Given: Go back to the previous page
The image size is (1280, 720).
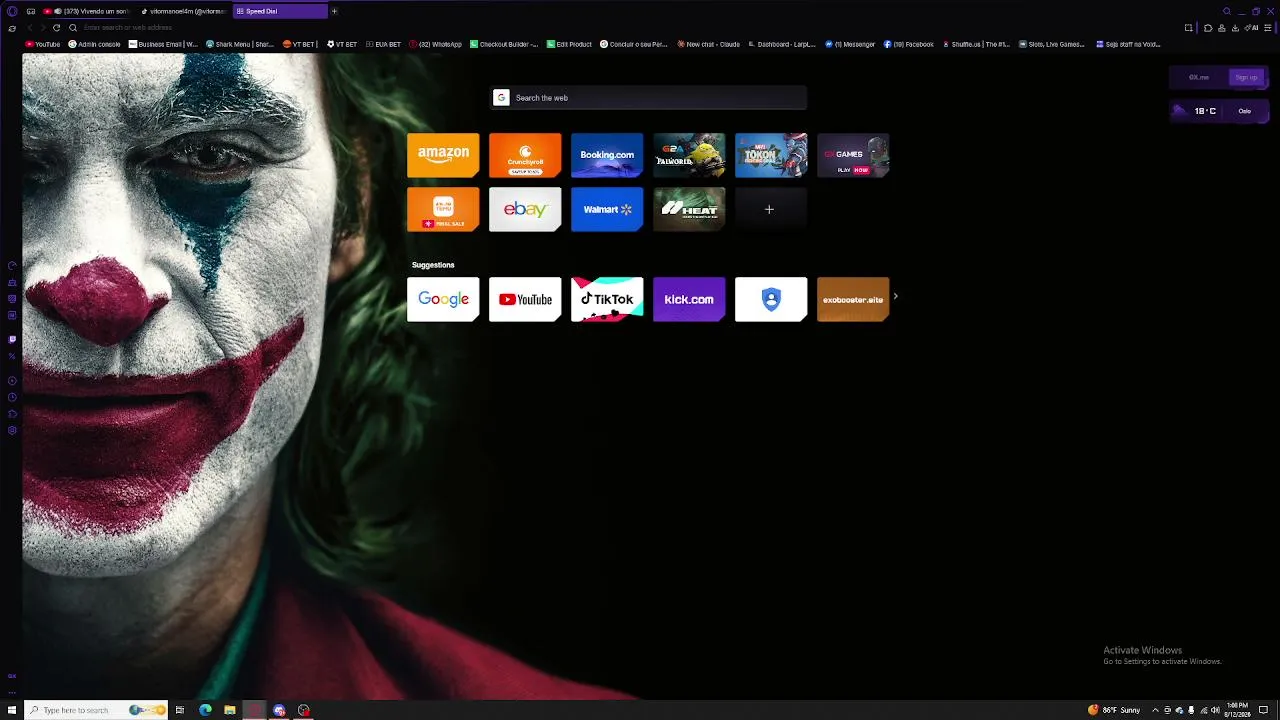Looking at the screenshot, I should (30, 28).
